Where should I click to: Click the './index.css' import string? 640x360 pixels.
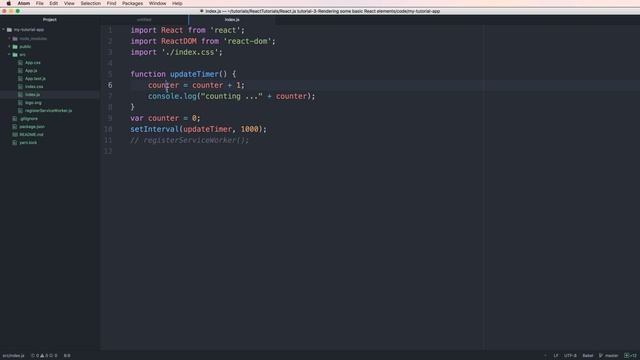point(190,52)
